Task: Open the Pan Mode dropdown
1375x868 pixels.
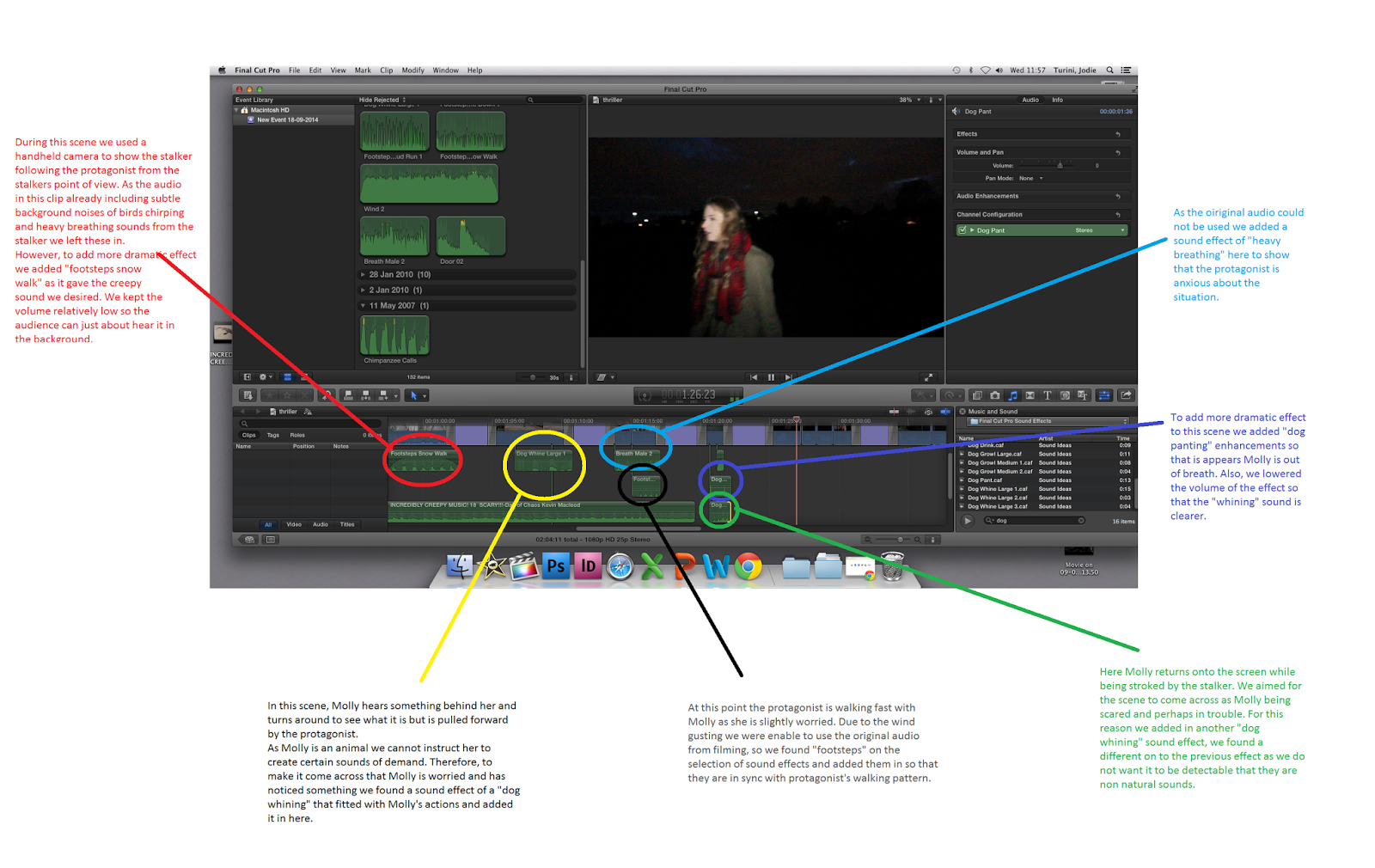Action: tap(1030, 179)
